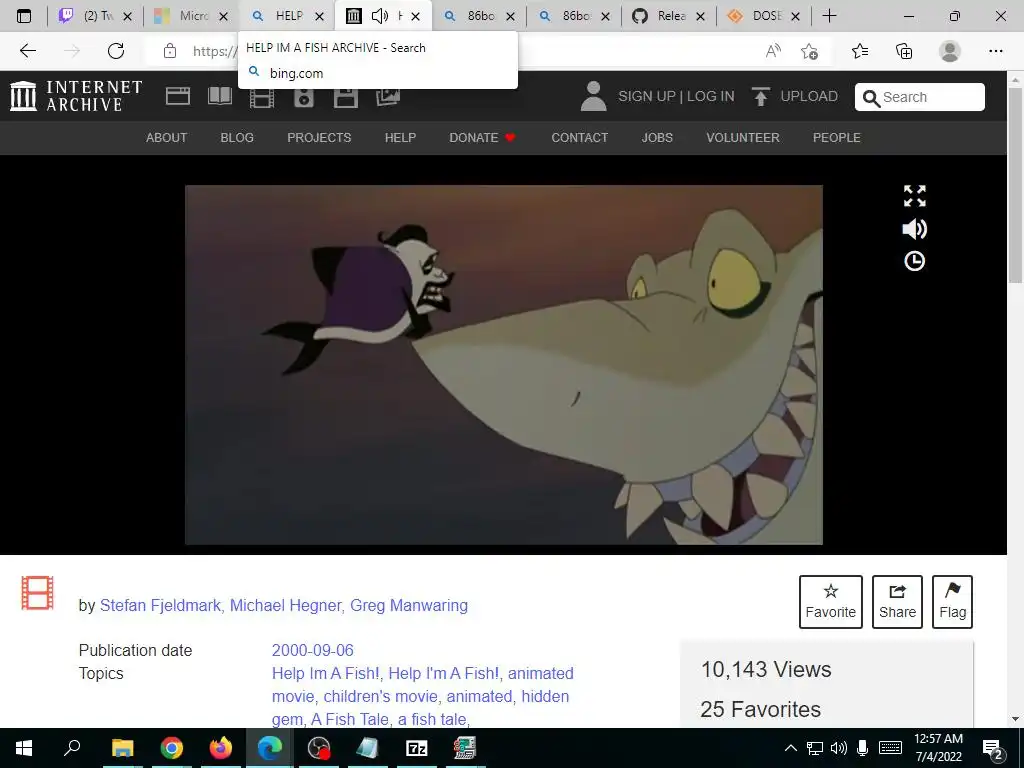This screenshot has height=768, width=1024.
Task: Open the VOLUNTEER menu item
Action: (x=743, y=138)
